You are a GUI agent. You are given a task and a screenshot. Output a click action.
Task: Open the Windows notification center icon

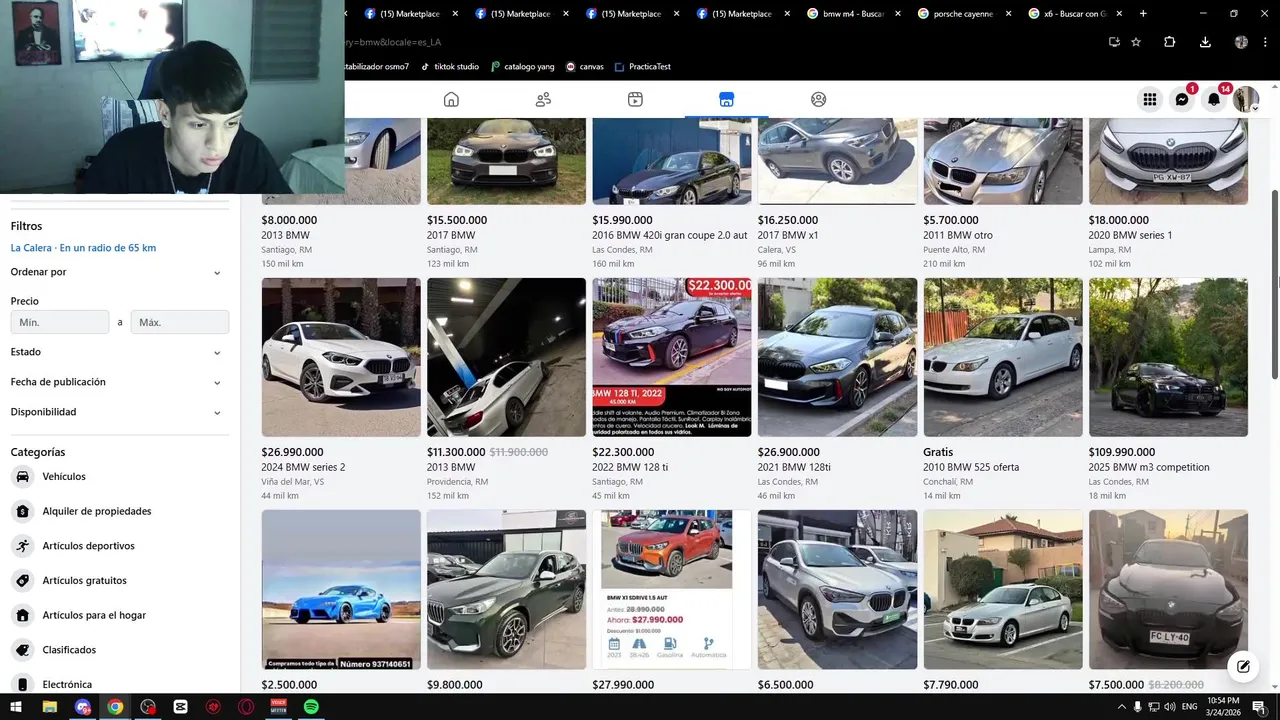point(1258,707)
